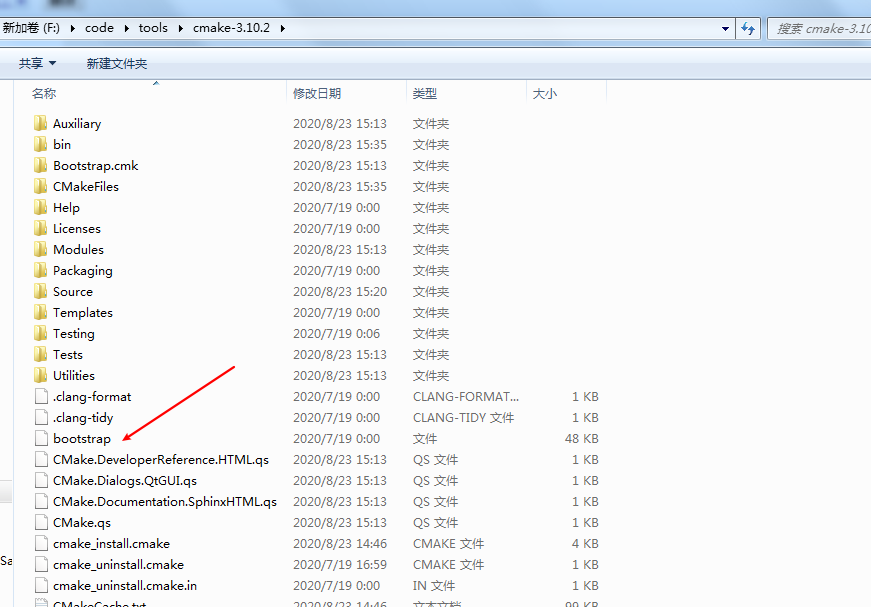Expand the arrow after cmake-3.10.2 breadcrumb
This screenshot has height=607, width=871.
[x=283, y=28]
